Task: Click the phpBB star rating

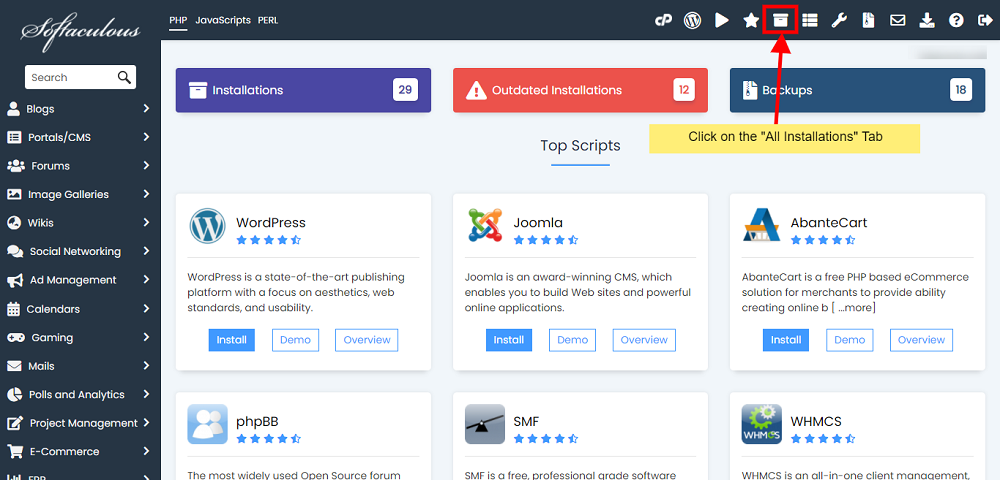Action: (268, 439)
